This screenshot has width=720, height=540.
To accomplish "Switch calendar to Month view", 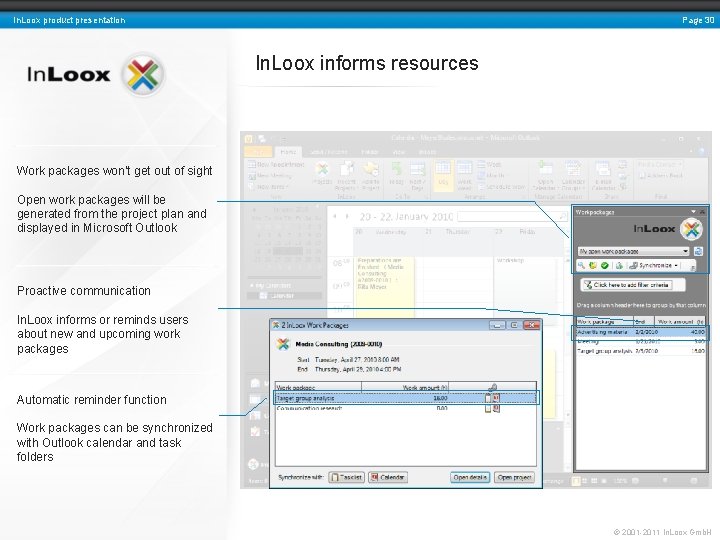I will [491, 175].
